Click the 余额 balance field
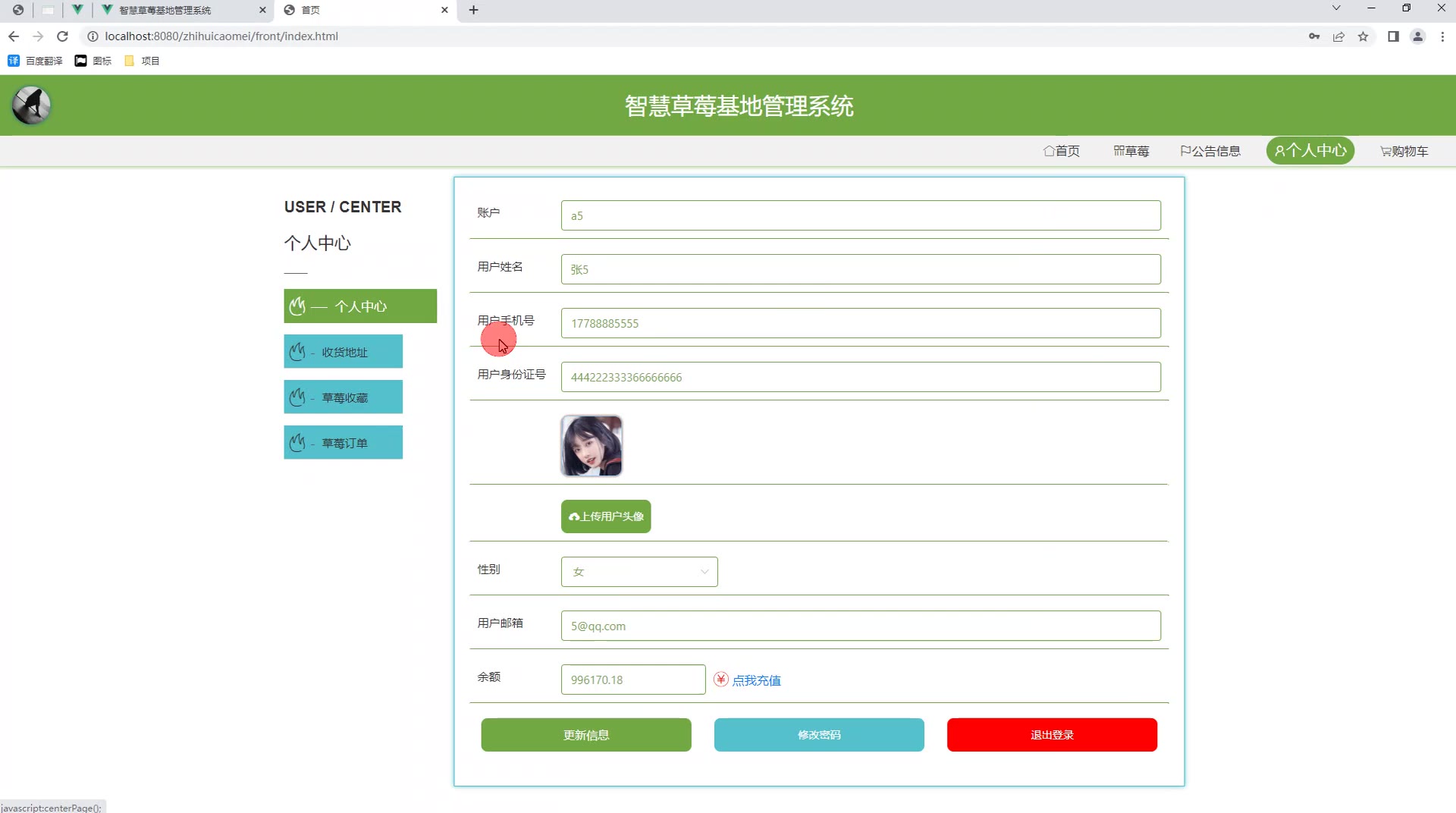1456x813 pixels. [633, 680]
